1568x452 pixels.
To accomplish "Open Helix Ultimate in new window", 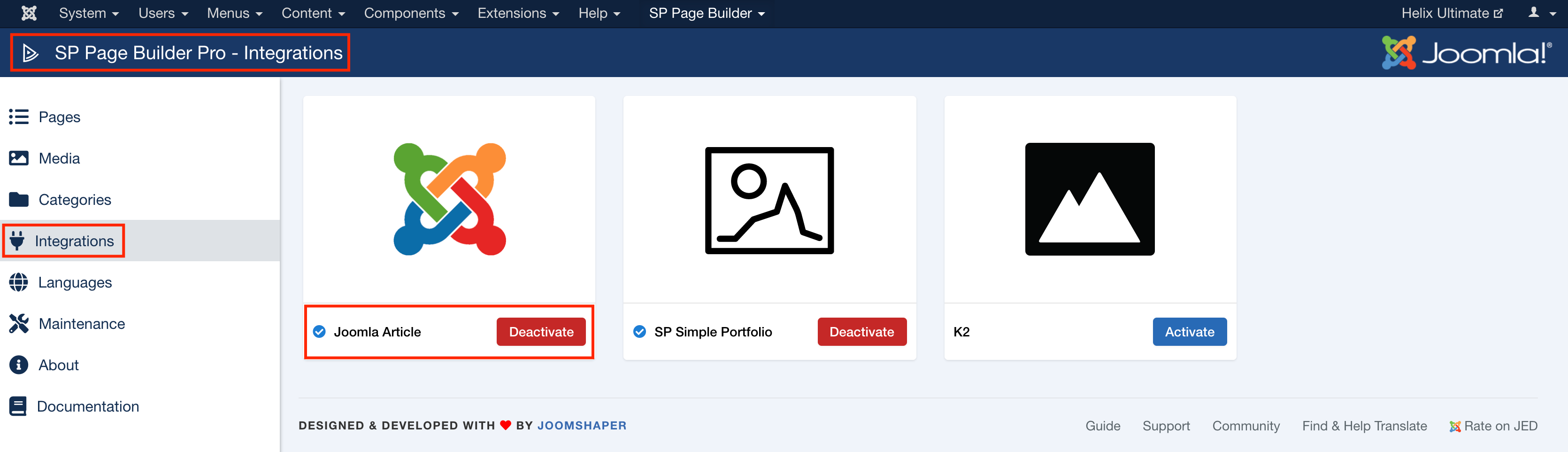I will tap(1452, 13).
